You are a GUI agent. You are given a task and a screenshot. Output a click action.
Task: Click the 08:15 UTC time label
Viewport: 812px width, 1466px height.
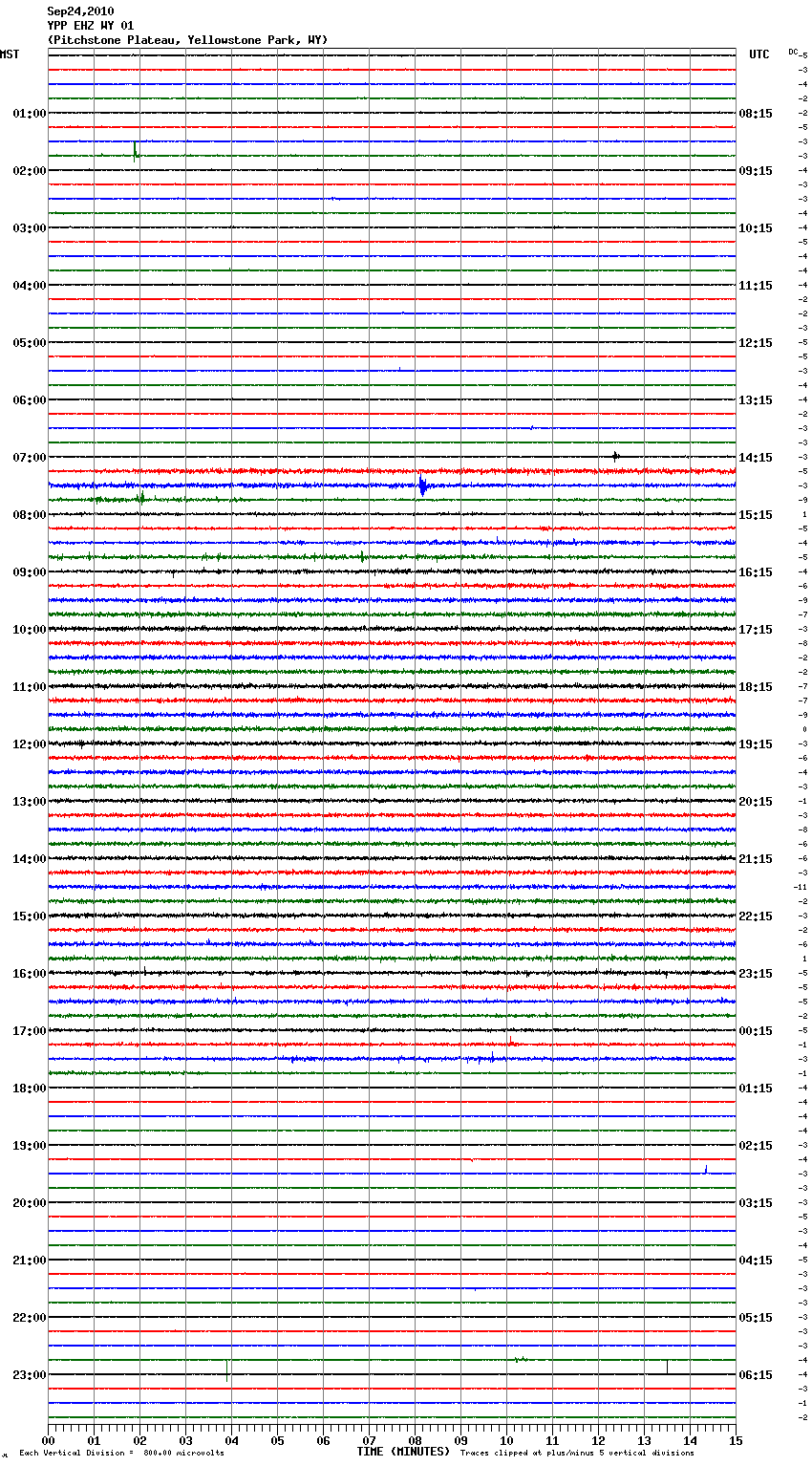click(x=756, y=114)
